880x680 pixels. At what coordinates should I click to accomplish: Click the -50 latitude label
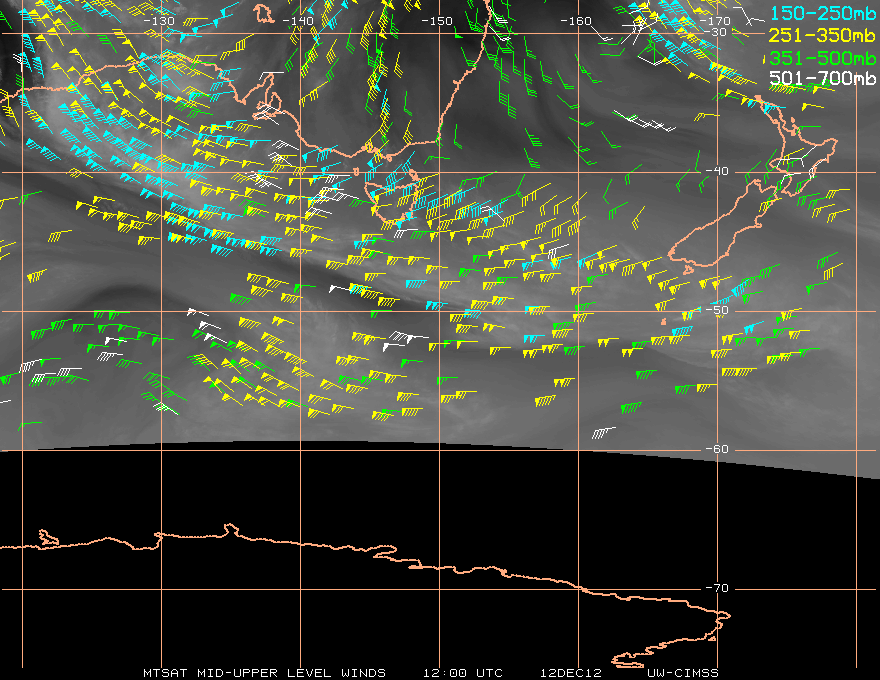717,310
